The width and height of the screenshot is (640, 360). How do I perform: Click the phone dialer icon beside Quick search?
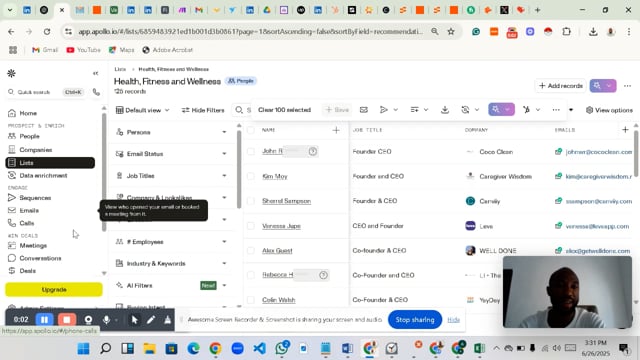pos(96,92)
